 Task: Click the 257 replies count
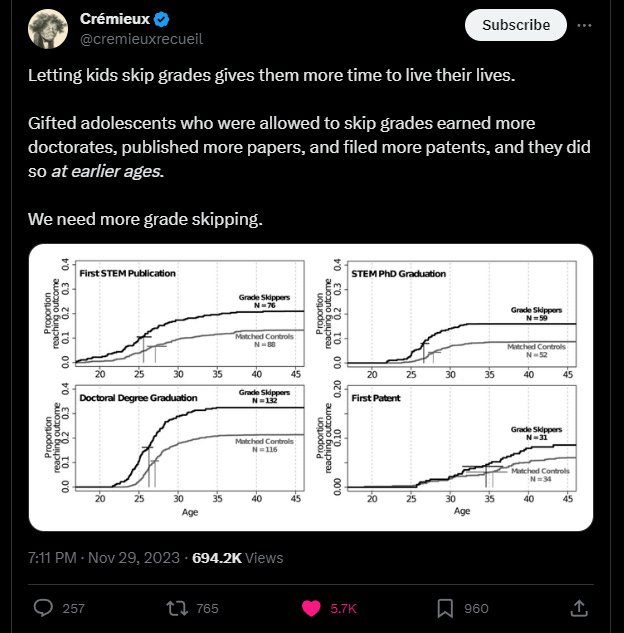click(x=73, y=608)
